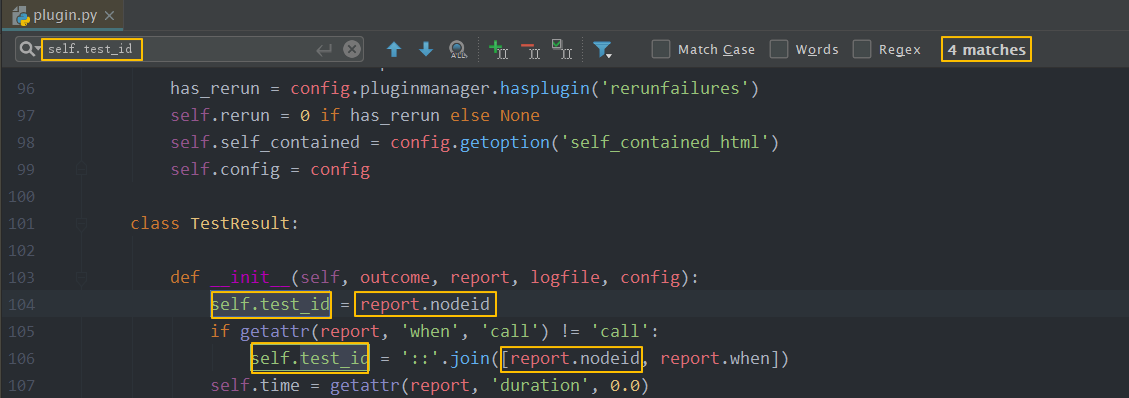Close the plugin.py tab
Screen dimensions: 1129x398
tap(109, 16)
